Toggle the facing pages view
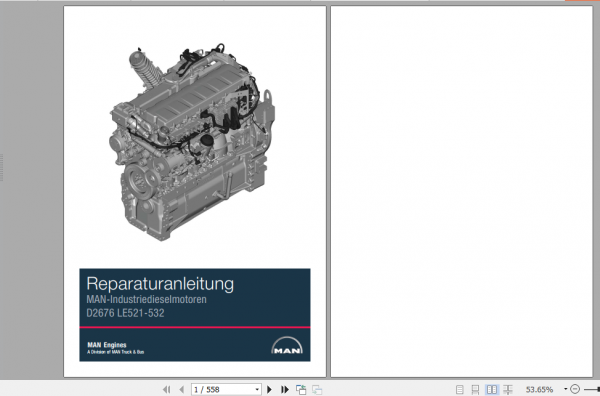The image size is (600, 396). pos(492,389)
